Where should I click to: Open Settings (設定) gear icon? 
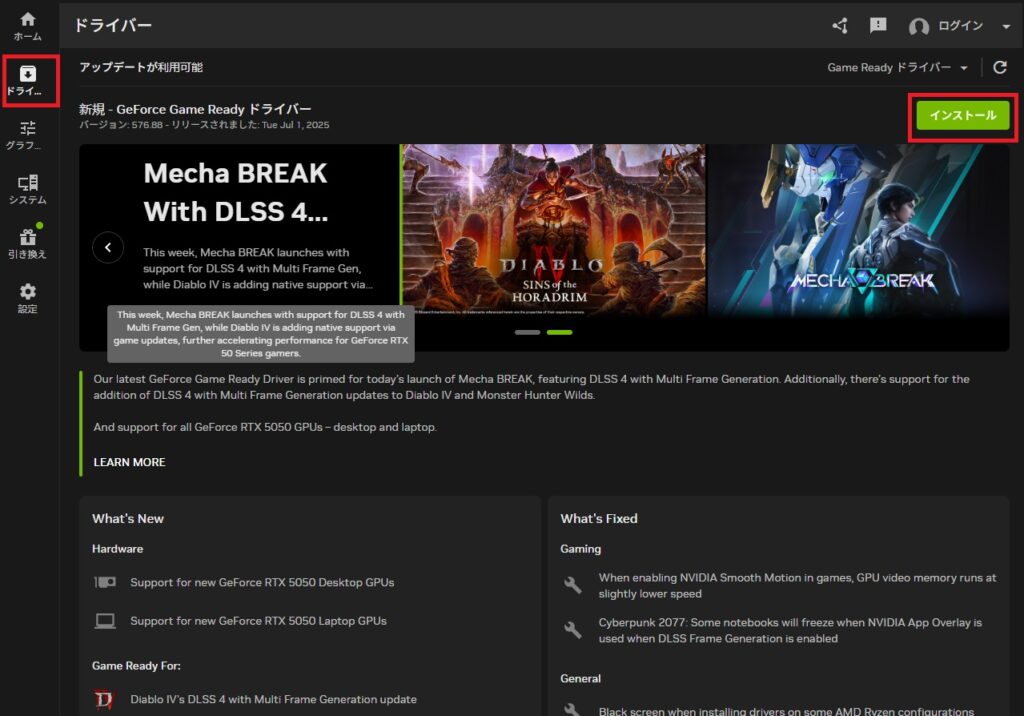(x=27, y=298)
